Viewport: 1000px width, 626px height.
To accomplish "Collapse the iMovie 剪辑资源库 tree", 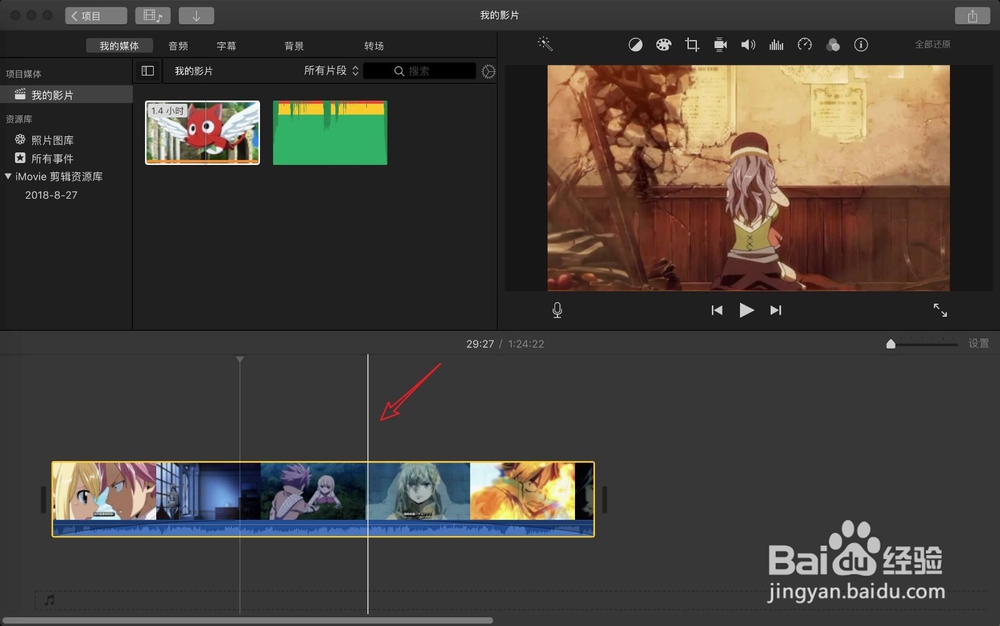I will (x=10, y=176).
